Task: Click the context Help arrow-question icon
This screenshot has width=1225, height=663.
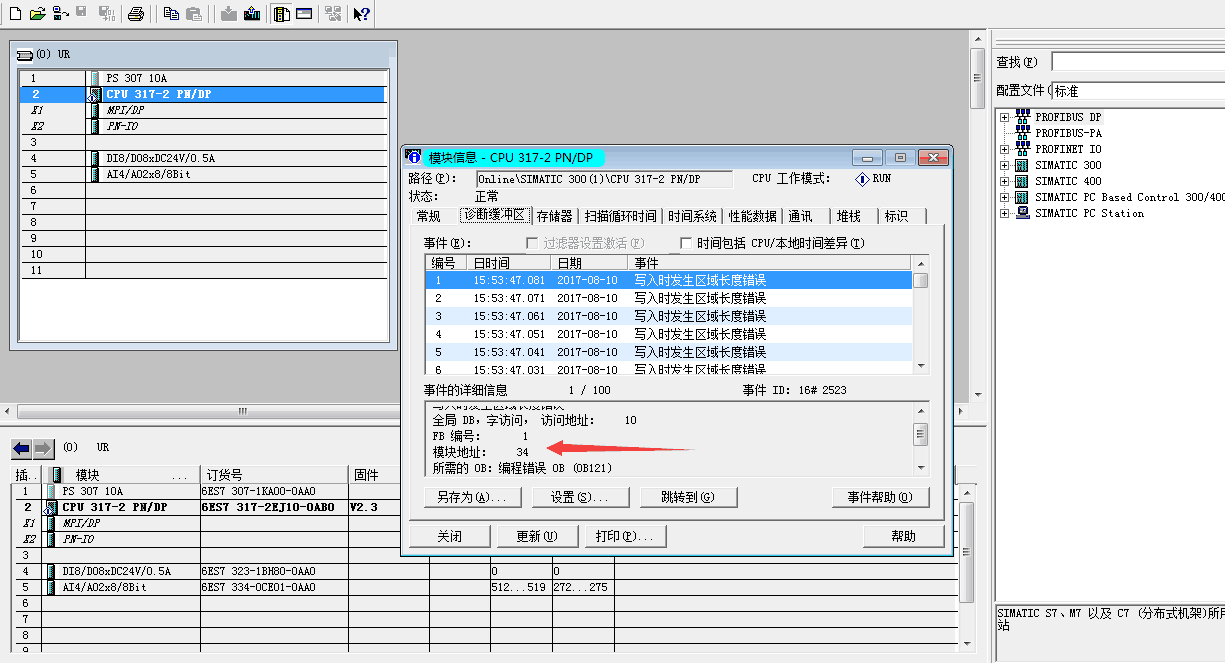Action: point(362,13)
